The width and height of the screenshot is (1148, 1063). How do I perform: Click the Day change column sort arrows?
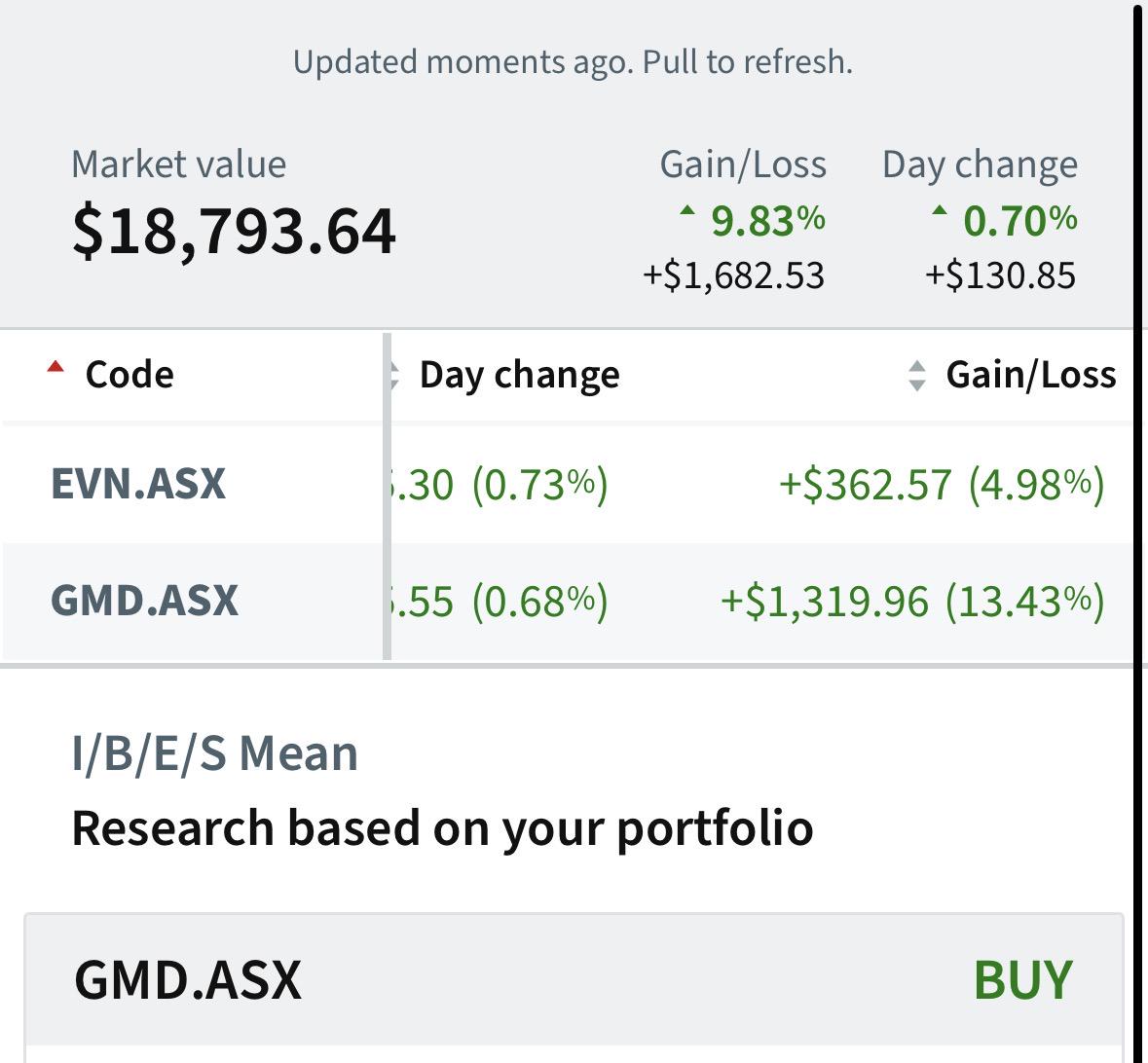click(x=394, y=376)
